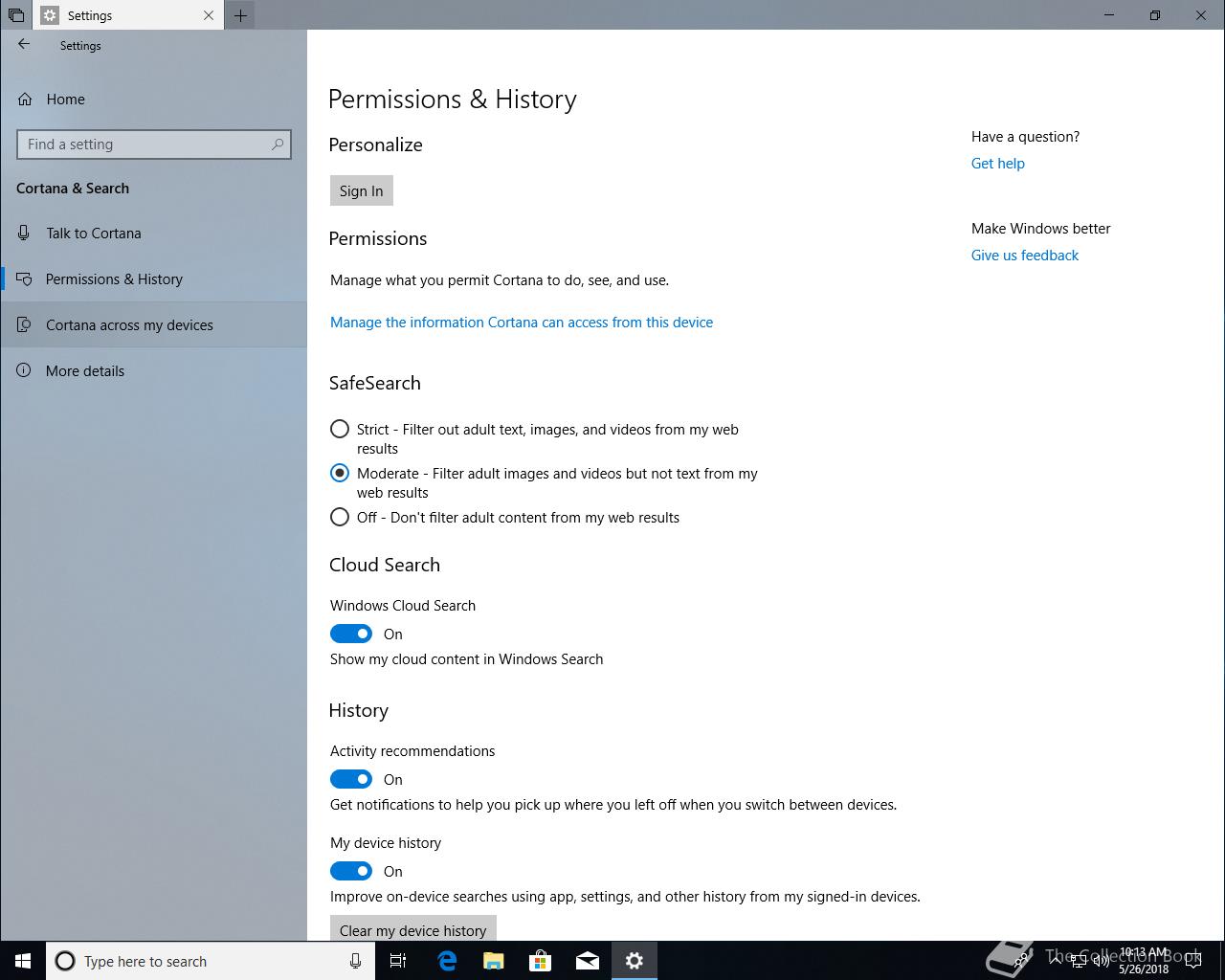Image resolution: width=1225 pixels, height=980 pixels.
Task: Click Manage the information Cortana can access link
Action: coord(522,323)
